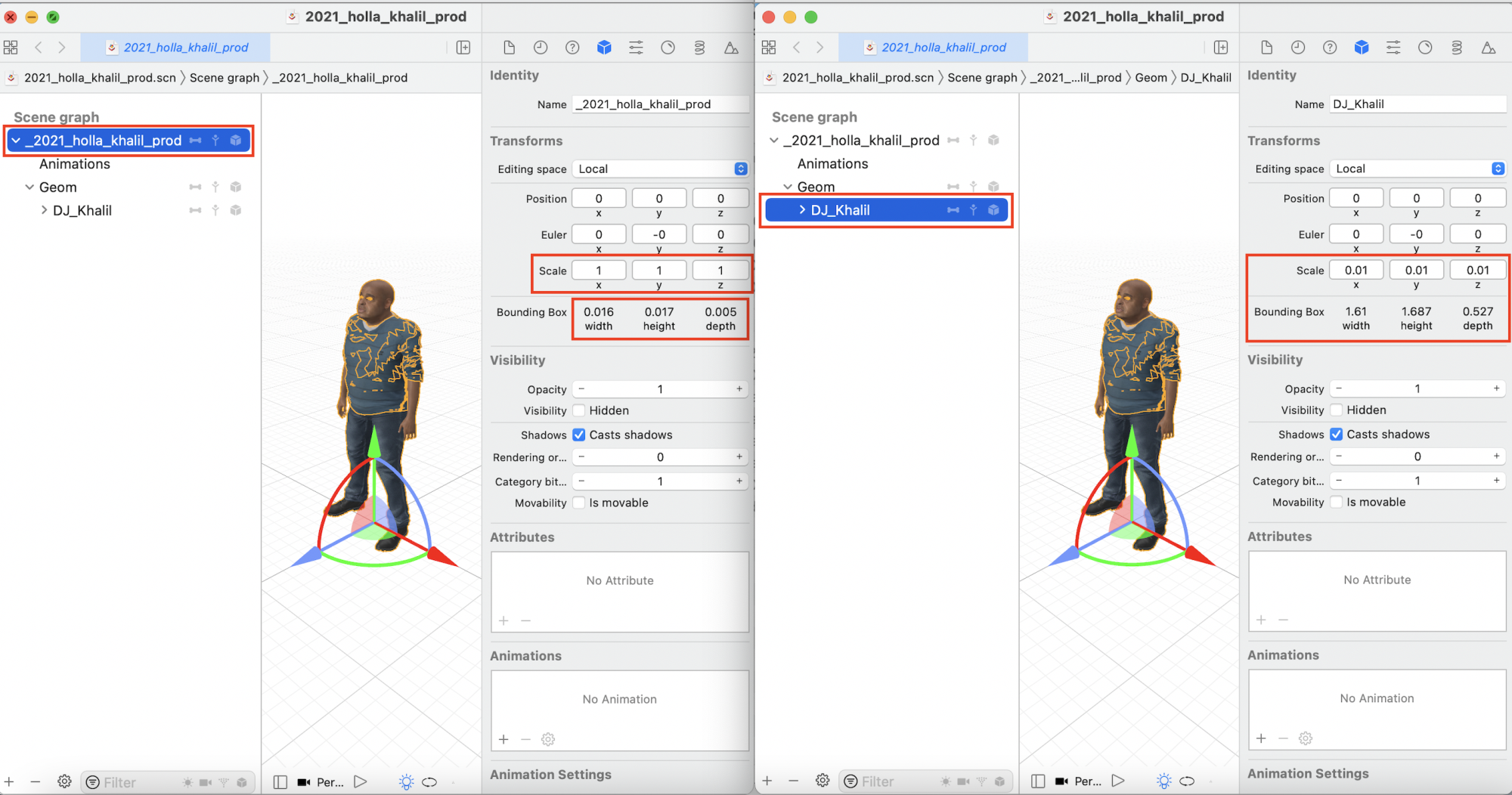Open Materials inspector in right window
1512x795 pixels.
click(x=1425, y=48)
